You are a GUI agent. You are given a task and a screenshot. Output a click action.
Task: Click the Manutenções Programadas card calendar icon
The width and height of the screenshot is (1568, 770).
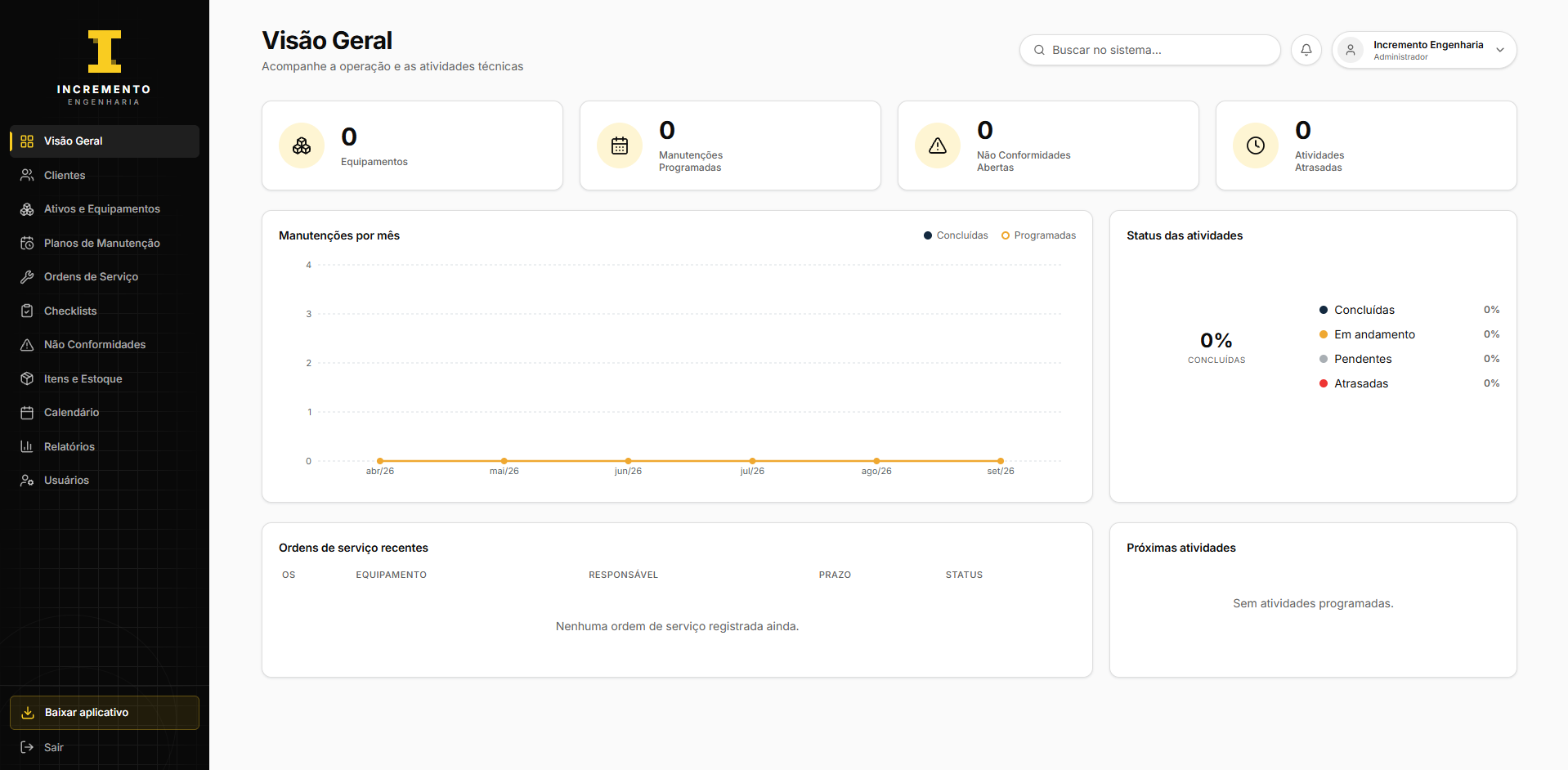coord(620,145)
